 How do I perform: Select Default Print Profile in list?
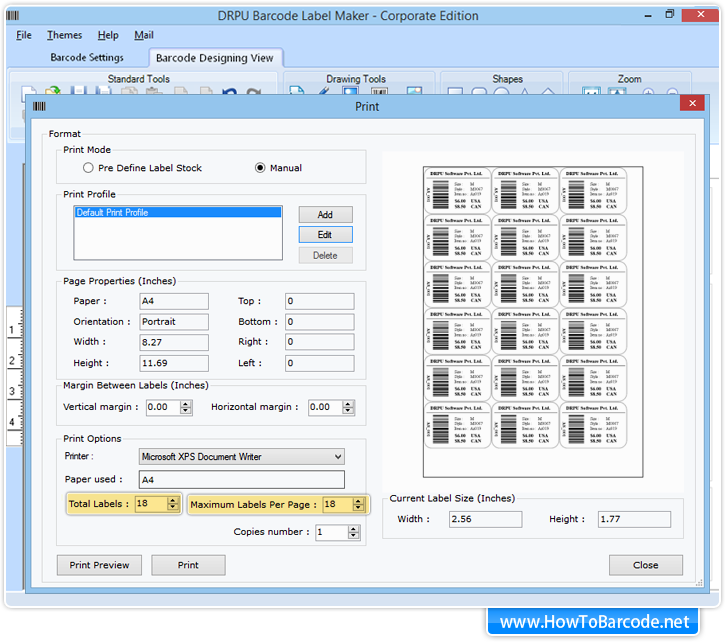178,212
